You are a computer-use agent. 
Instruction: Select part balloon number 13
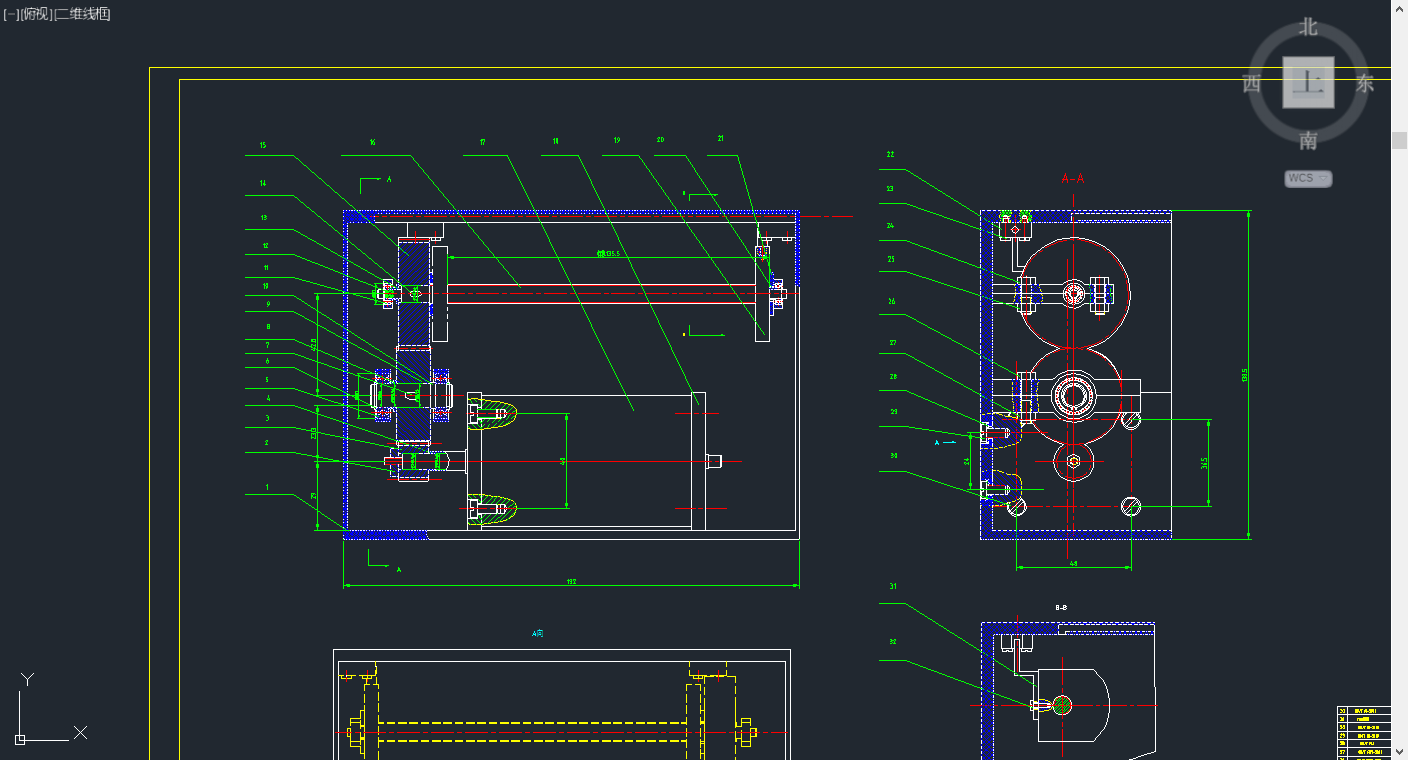(x=264, y=218)
